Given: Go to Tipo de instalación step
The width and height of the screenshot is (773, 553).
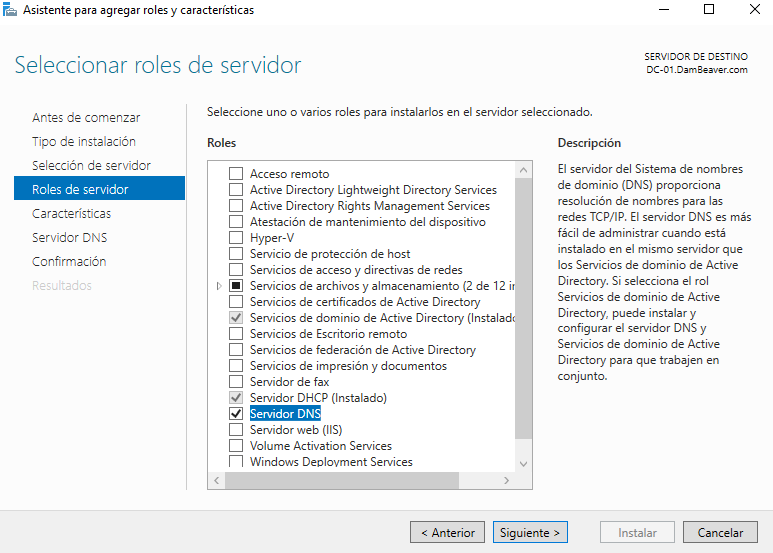Looking at the screenshot, I should pyautogui.click(x=84, y=141).
